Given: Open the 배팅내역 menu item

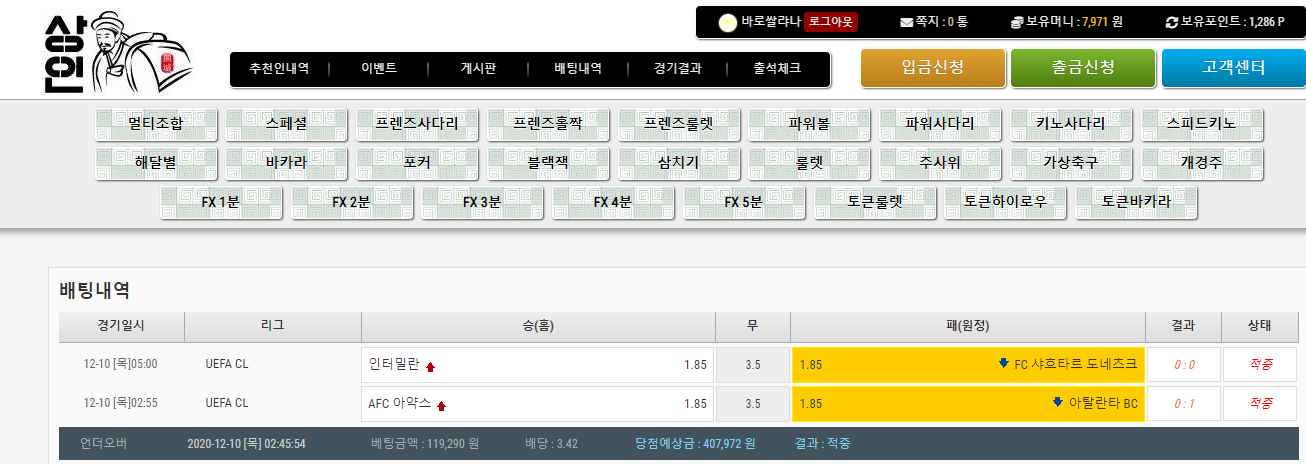Looking at the screenshot, I should click(578, 69).
